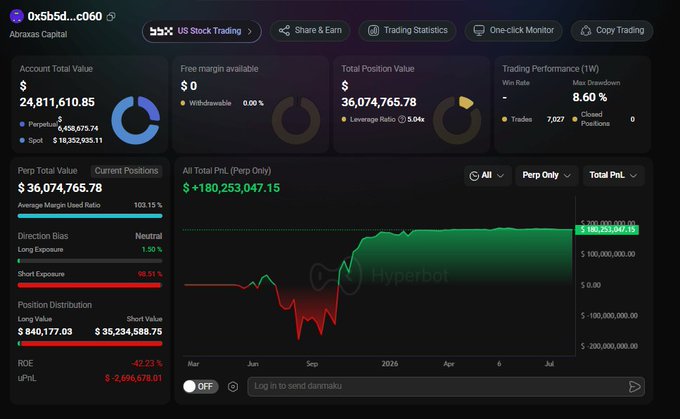Image resolution: width=680 pixels, height=419 pixels.
Task: Click the Position Distribution long/short bar
Action: pyautogui.click(x=90, y=344)
